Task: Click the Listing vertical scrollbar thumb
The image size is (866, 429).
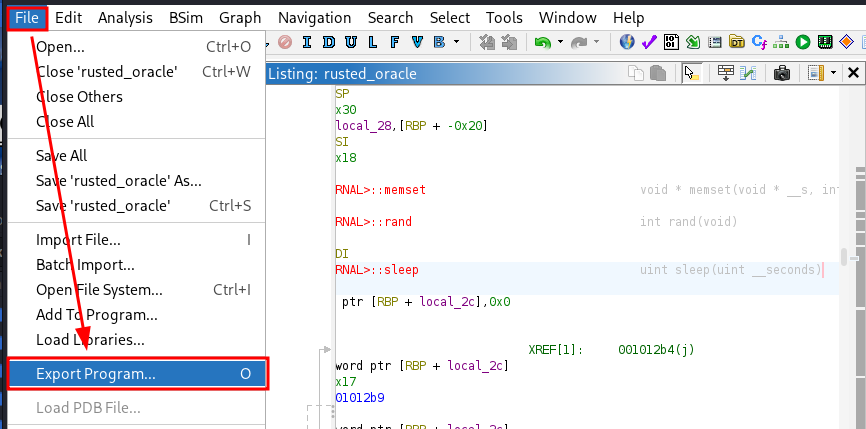Action: click(845, 255)
